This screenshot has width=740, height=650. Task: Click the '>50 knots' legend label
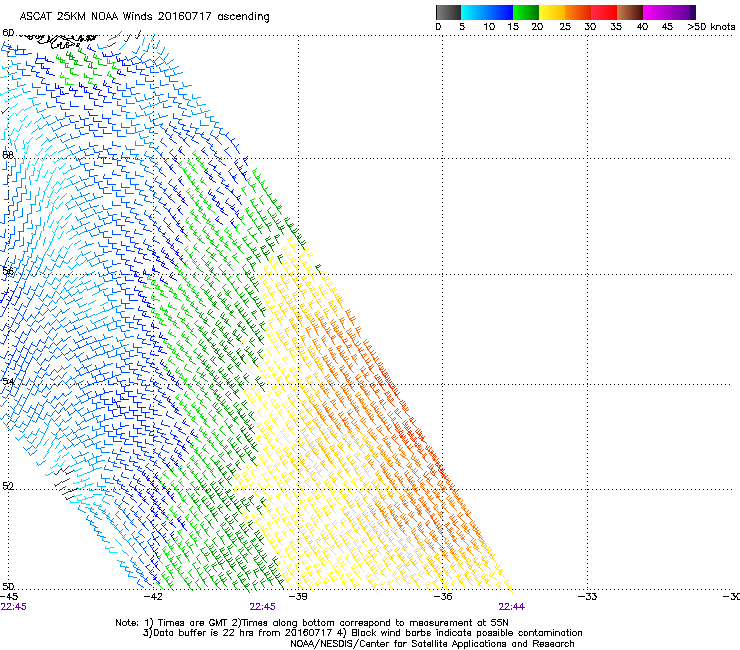coord(711,27)
